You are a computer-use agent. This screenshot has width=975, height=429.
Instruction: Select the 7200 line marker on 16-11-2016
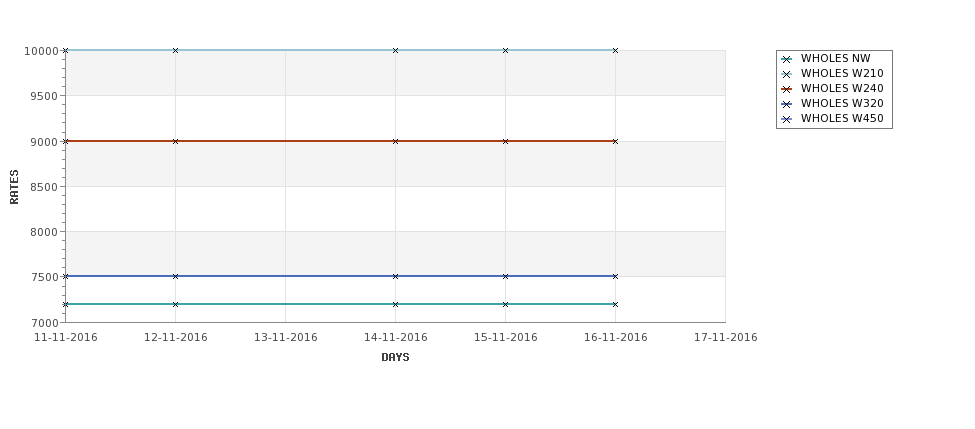click(x=616, y=305)
